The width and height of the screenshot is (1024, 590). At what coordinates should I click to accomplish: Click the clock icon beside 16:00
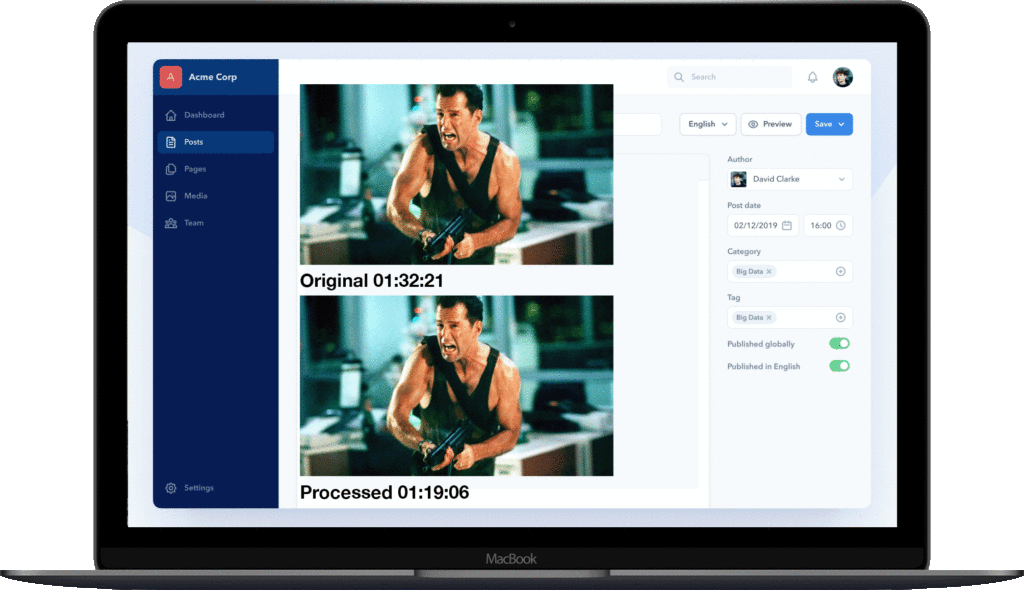click(x=840, y=225)
